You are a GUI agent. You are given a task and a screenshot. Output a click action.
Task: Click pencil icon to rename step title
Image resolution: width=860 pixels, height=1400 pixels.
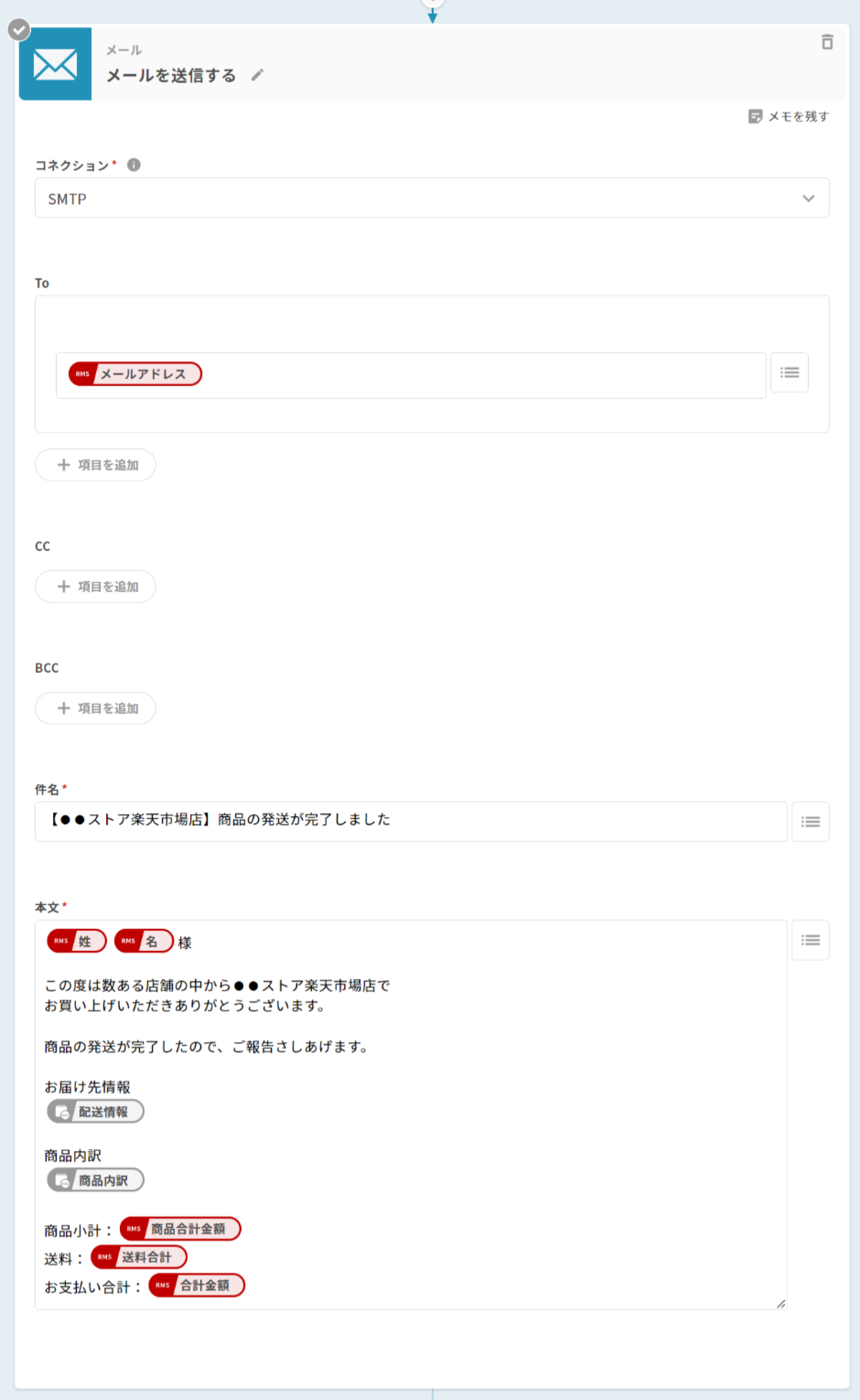point(257,75)
